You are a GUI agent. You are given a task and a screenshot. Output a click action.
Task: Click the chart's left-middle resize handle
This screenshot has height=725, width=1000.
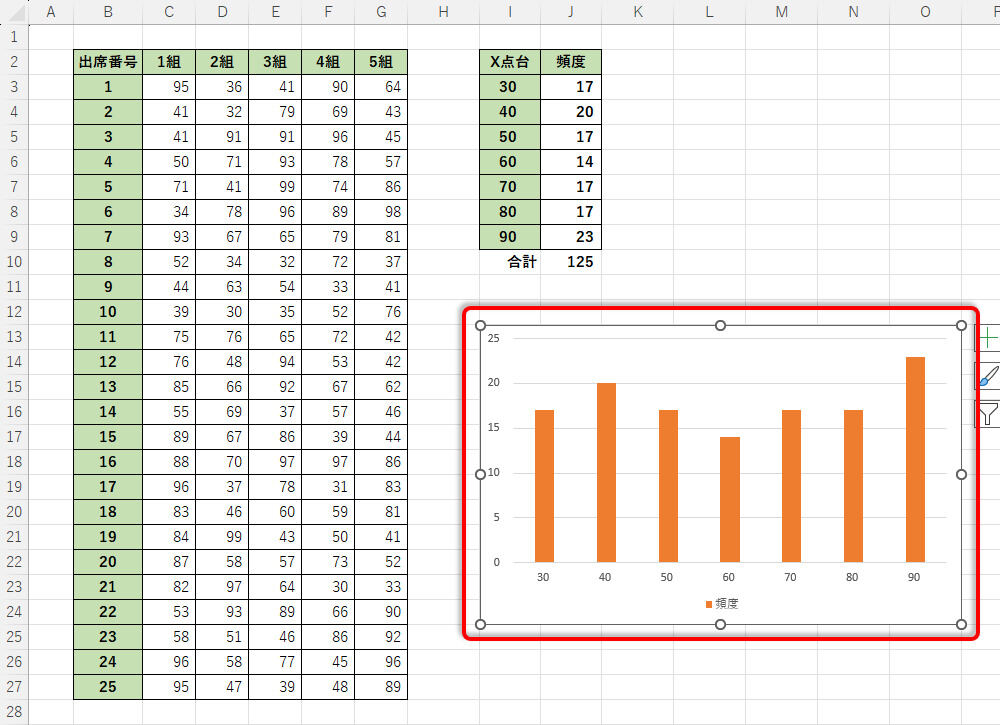point(480,475)
